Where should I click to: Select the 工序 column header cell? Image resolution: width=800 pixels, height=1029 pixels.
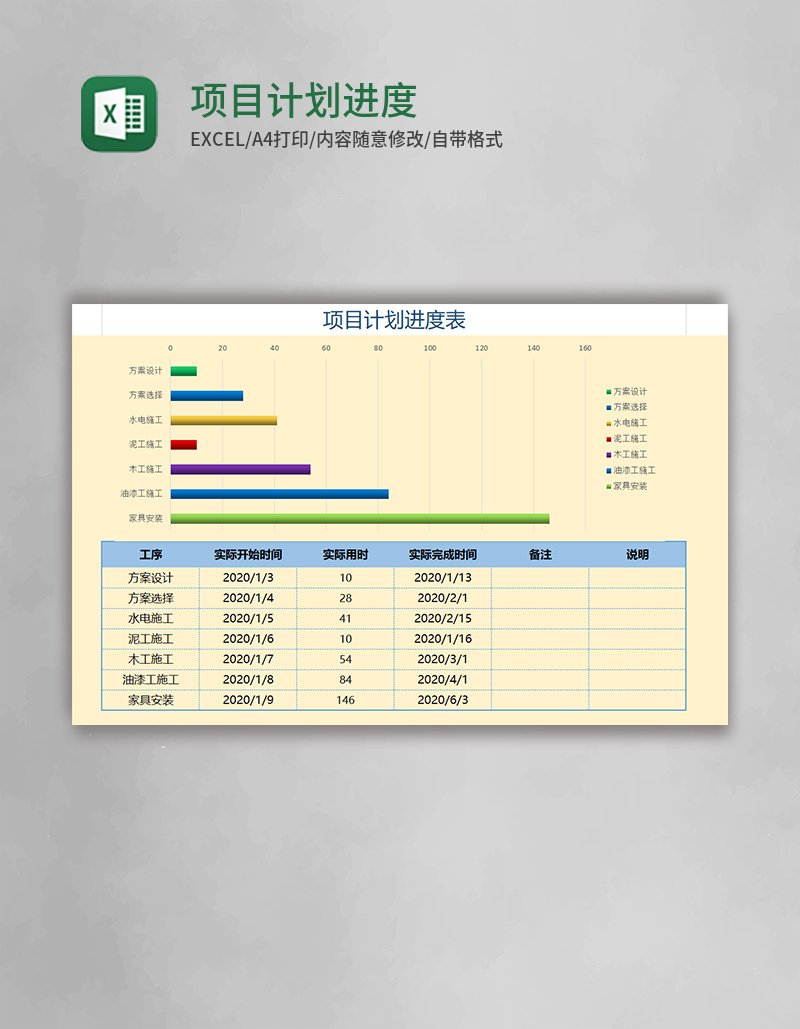150,553
